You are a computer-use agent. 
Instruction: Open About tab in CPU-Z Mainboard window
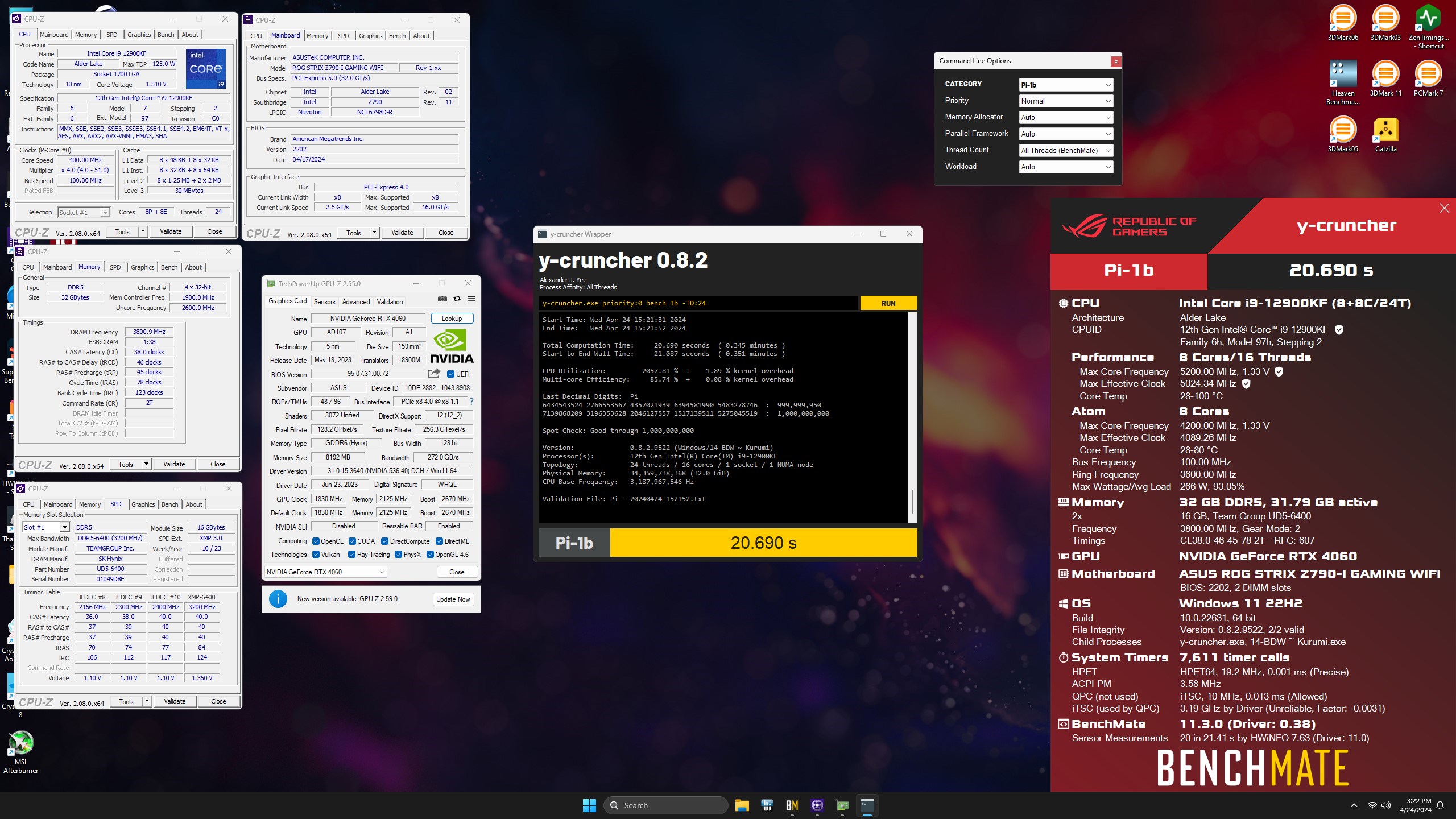[421, 36]
